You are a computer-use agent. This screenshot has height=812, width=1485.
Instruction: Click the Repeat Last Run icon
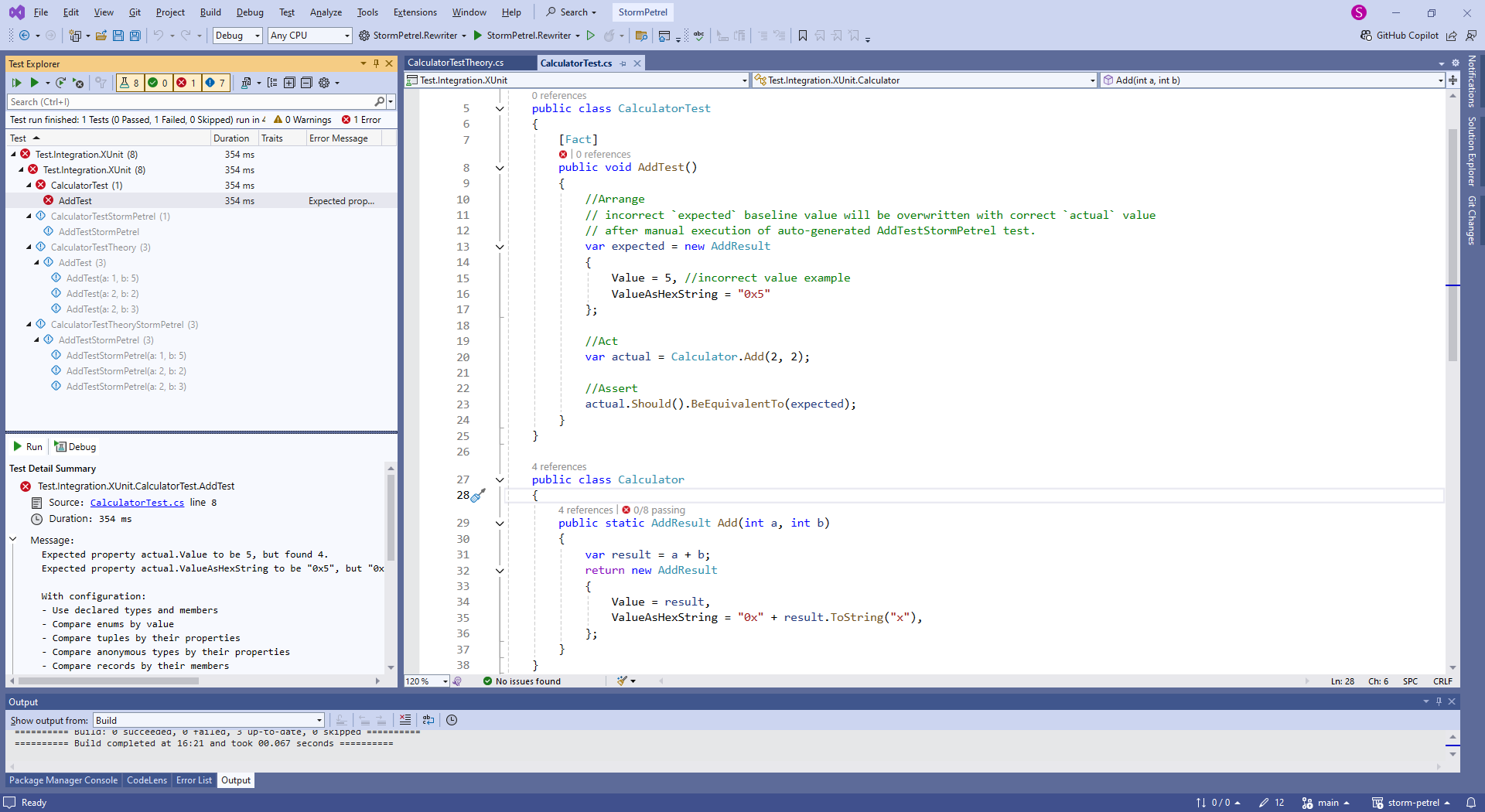(60, 83)
